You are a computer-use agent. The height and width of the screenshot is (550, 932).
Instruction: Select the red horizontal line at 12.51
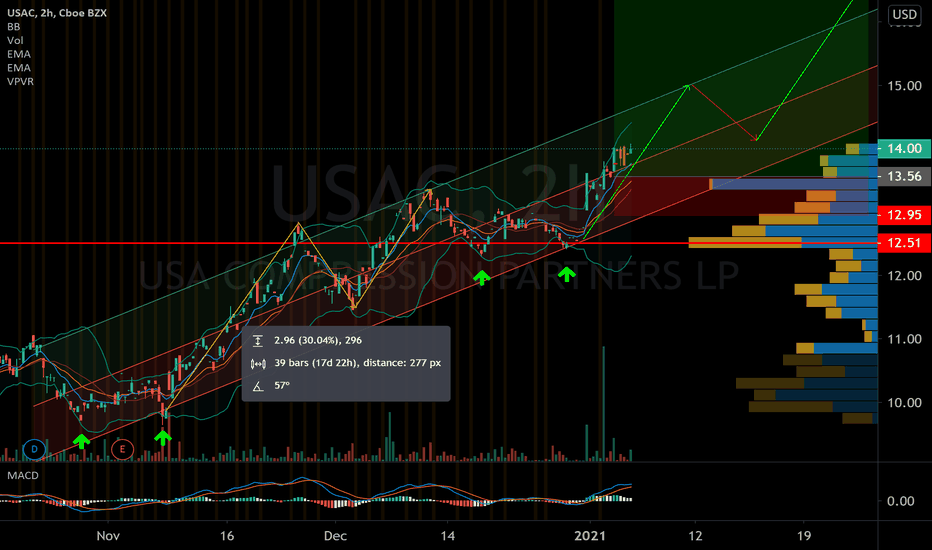point(439,243)
